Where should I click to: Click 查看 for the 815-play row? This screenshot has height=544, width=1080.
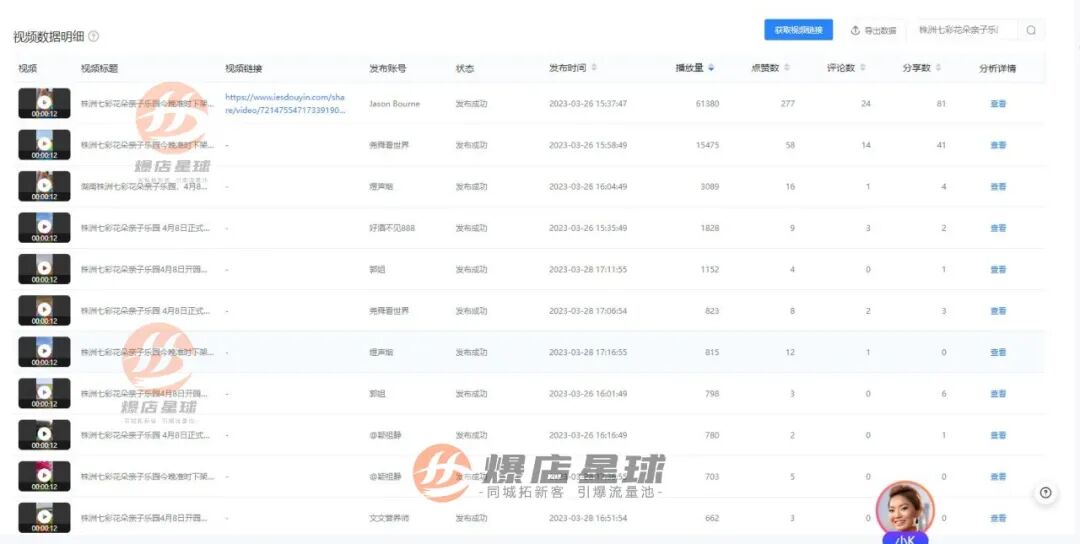click(998, 352)
